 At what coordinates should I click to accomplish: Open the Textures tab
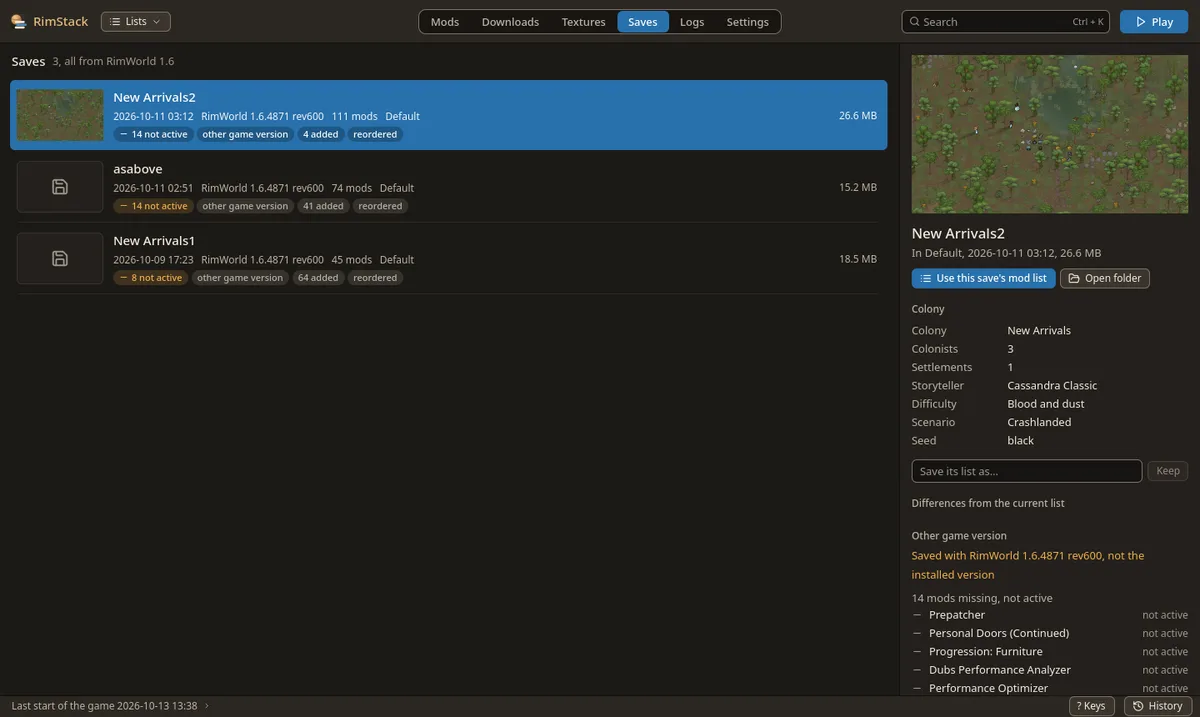pos(583,21)
